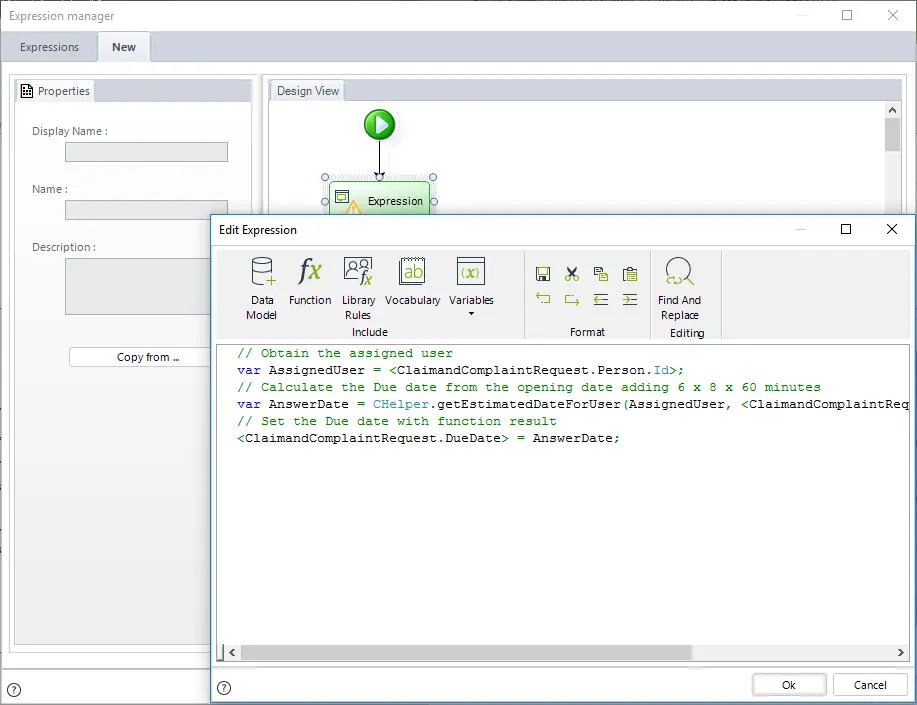Viewport: 917px width, 705px height.
Task: Click the Cut scissors icon
Action: pyautogui.click(x=572, y=274)
